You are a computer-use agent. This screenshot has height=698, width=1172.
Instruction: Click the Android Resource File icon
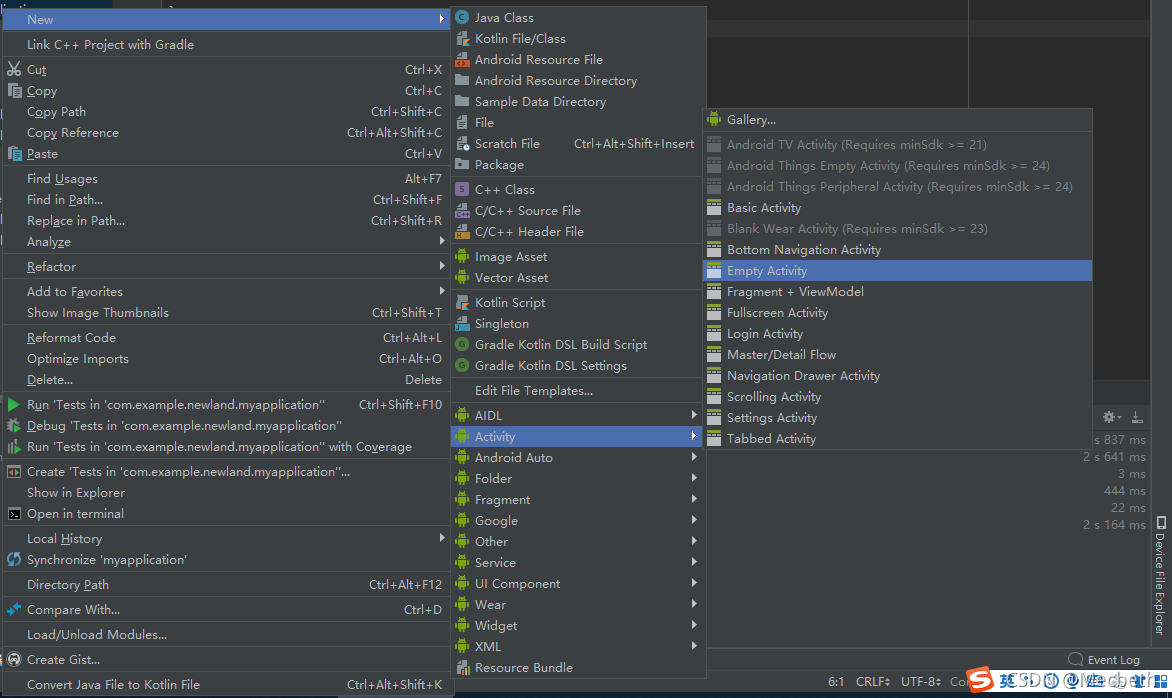pyautogui.click(x=463, y=59)
